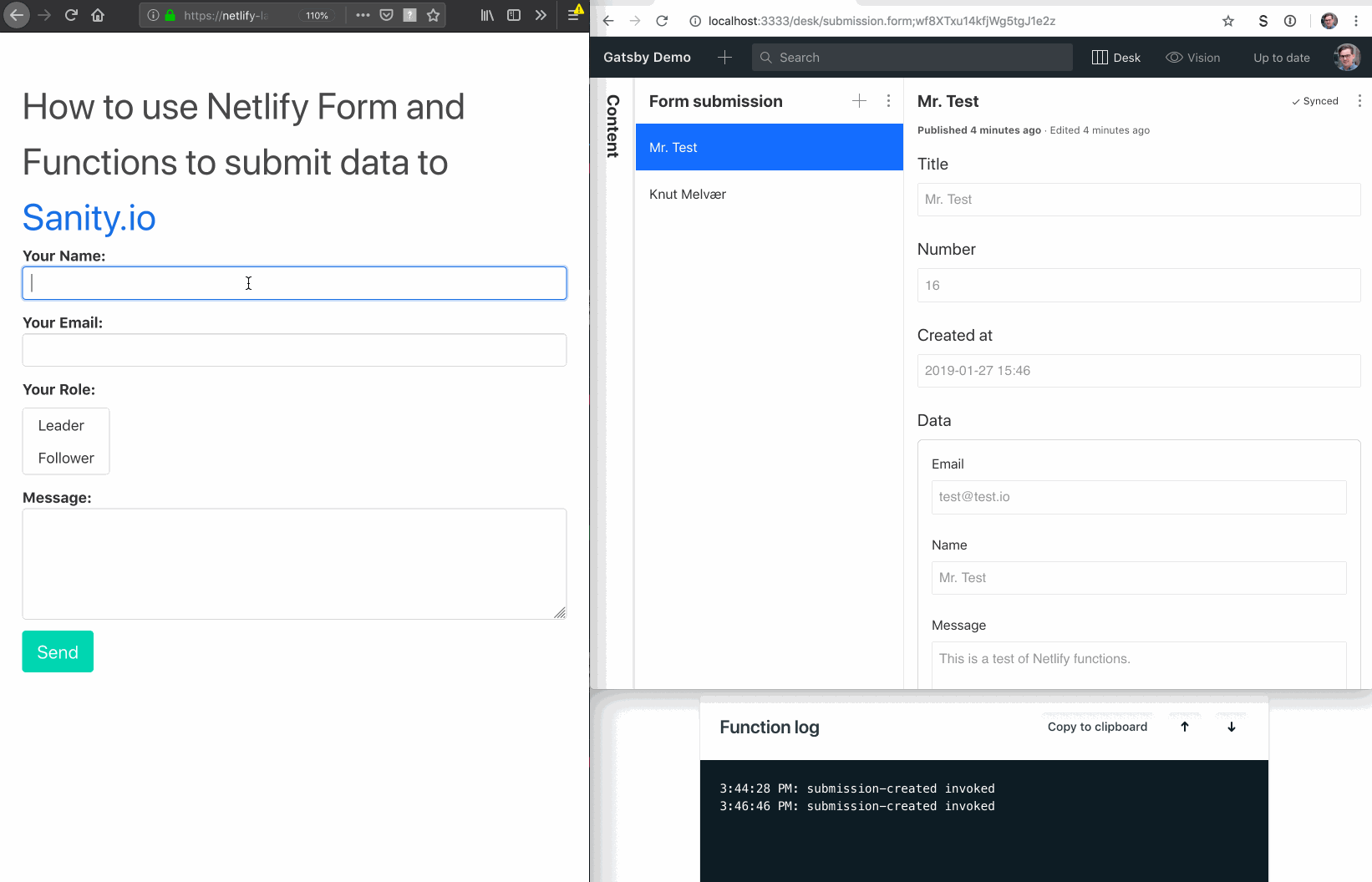Save page to Pocket in Firefox
The width and height of the screenshot is (1372, 882).
(x=386, y=15)
